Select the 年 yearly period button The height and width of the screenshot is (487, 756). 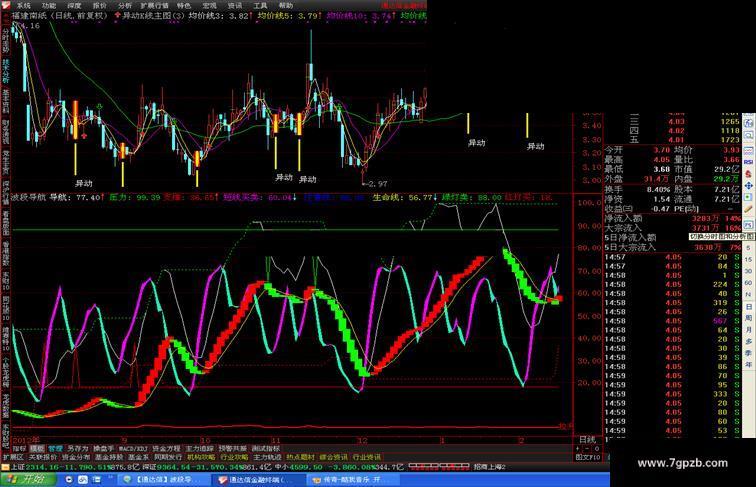[x=748, y=365]
